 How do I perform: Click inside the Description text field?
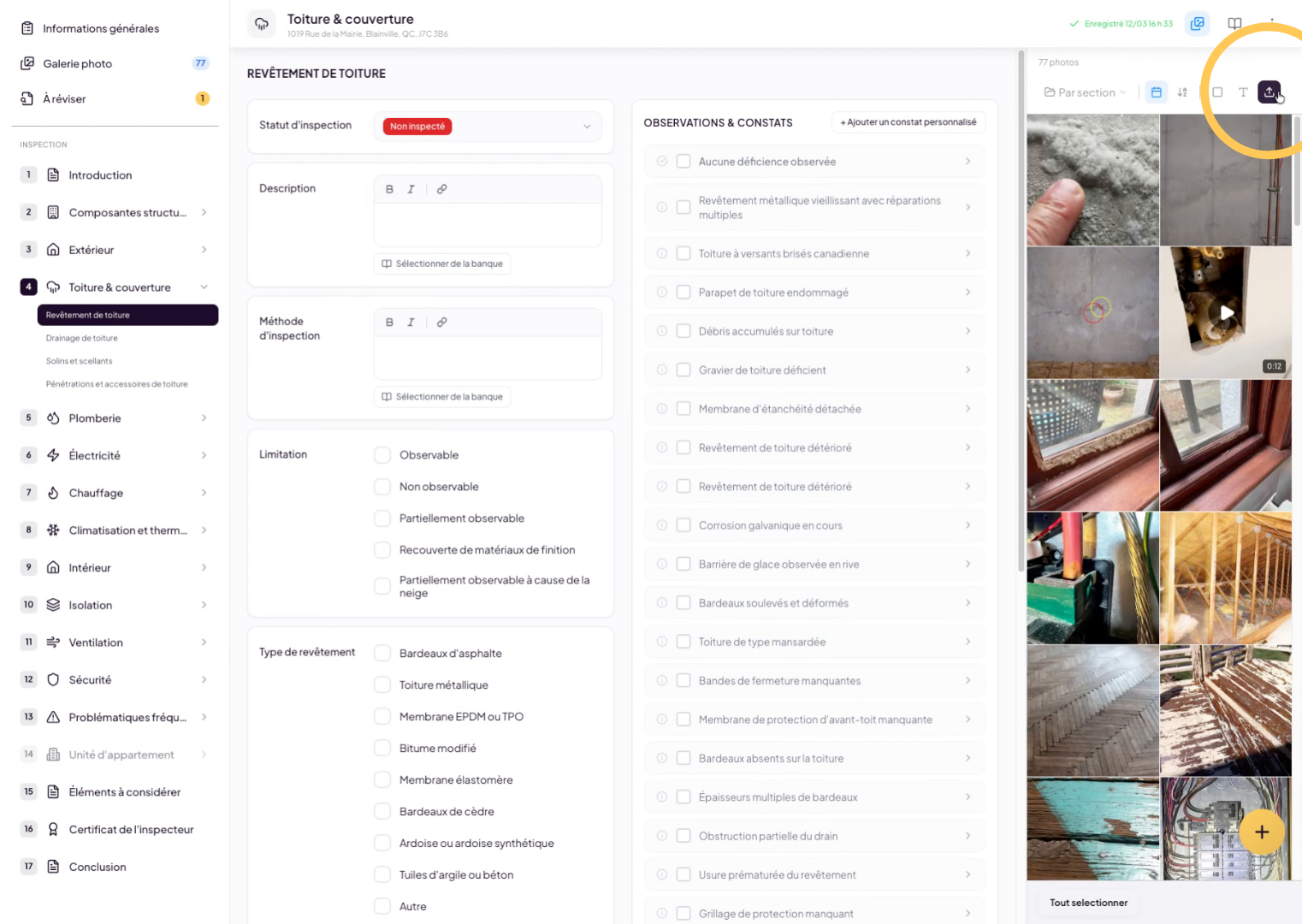[488, 225]
